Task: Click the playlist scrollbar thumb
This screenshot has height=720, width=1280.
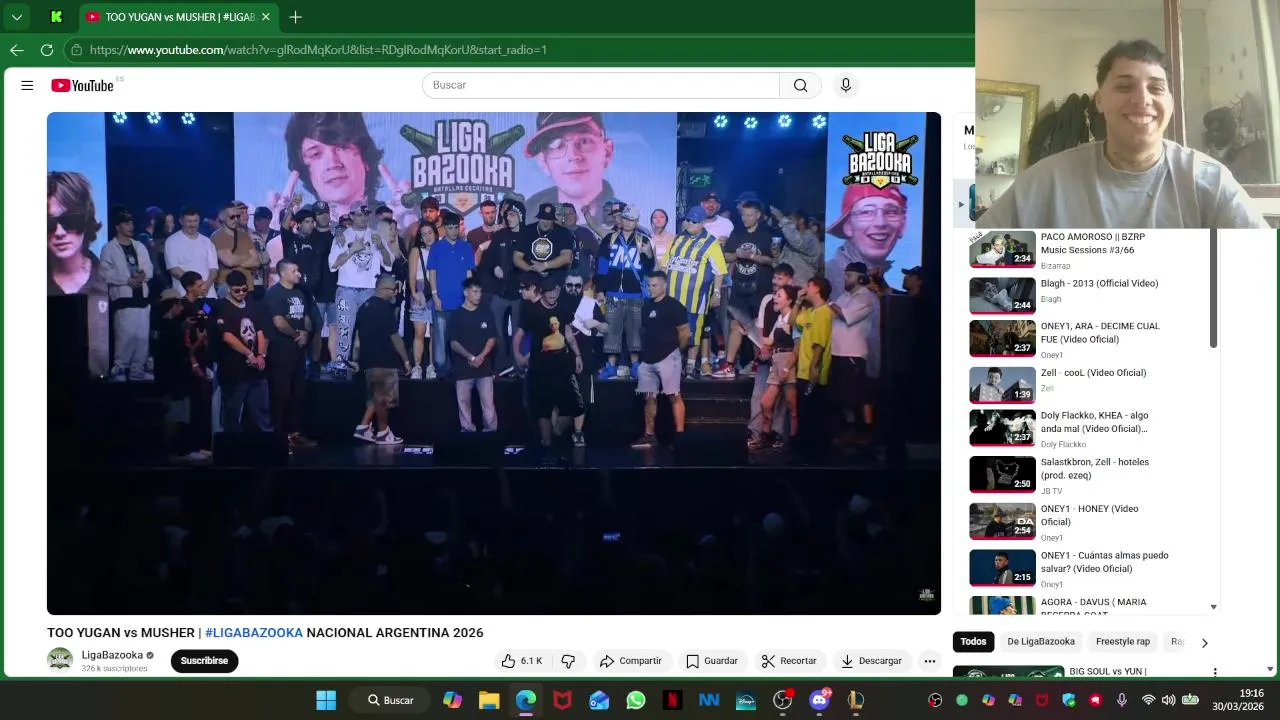Action: (1213, 288)
